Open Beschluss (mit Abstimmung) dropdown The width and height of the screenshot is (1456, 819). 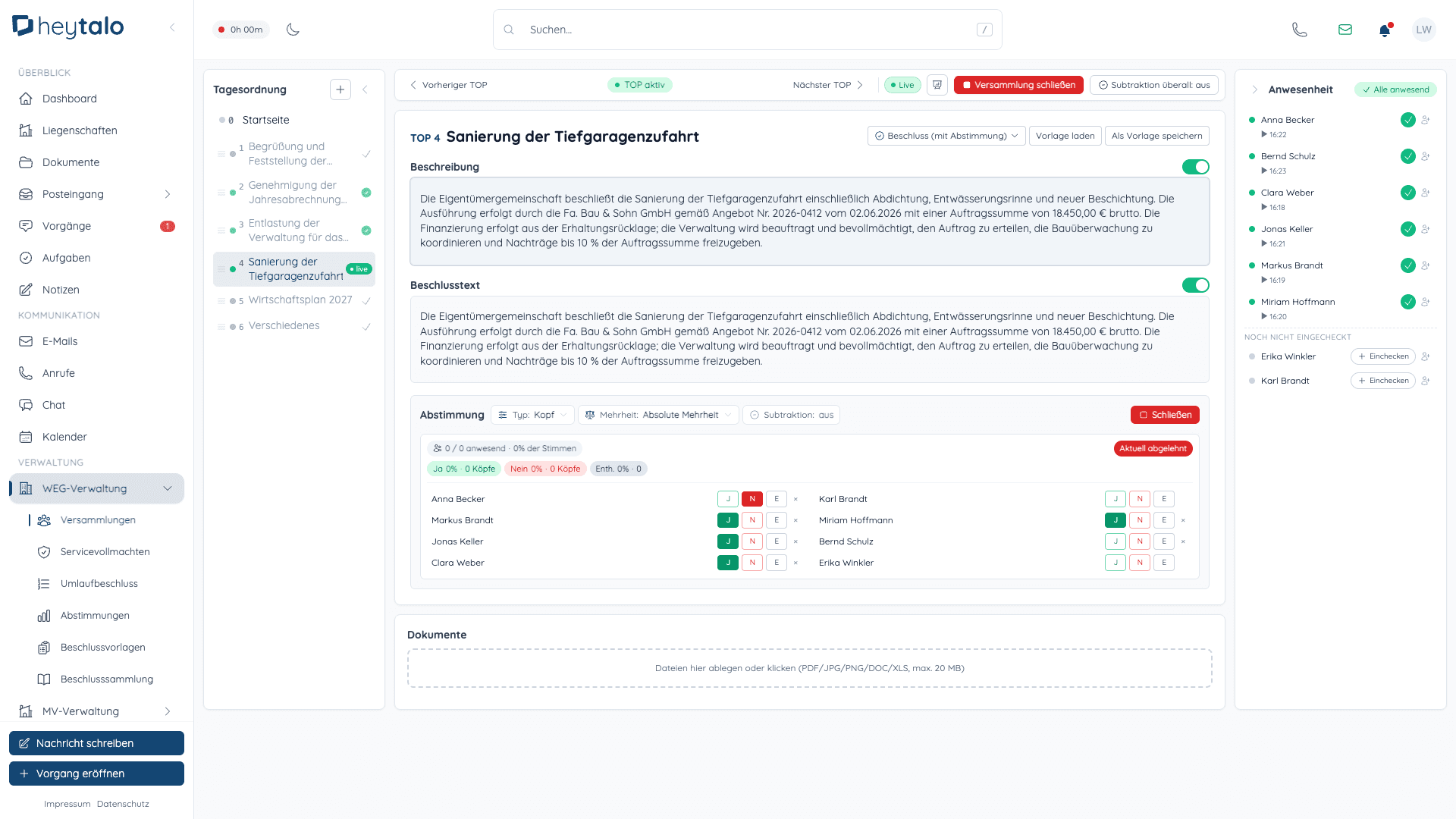pos(946,136)
